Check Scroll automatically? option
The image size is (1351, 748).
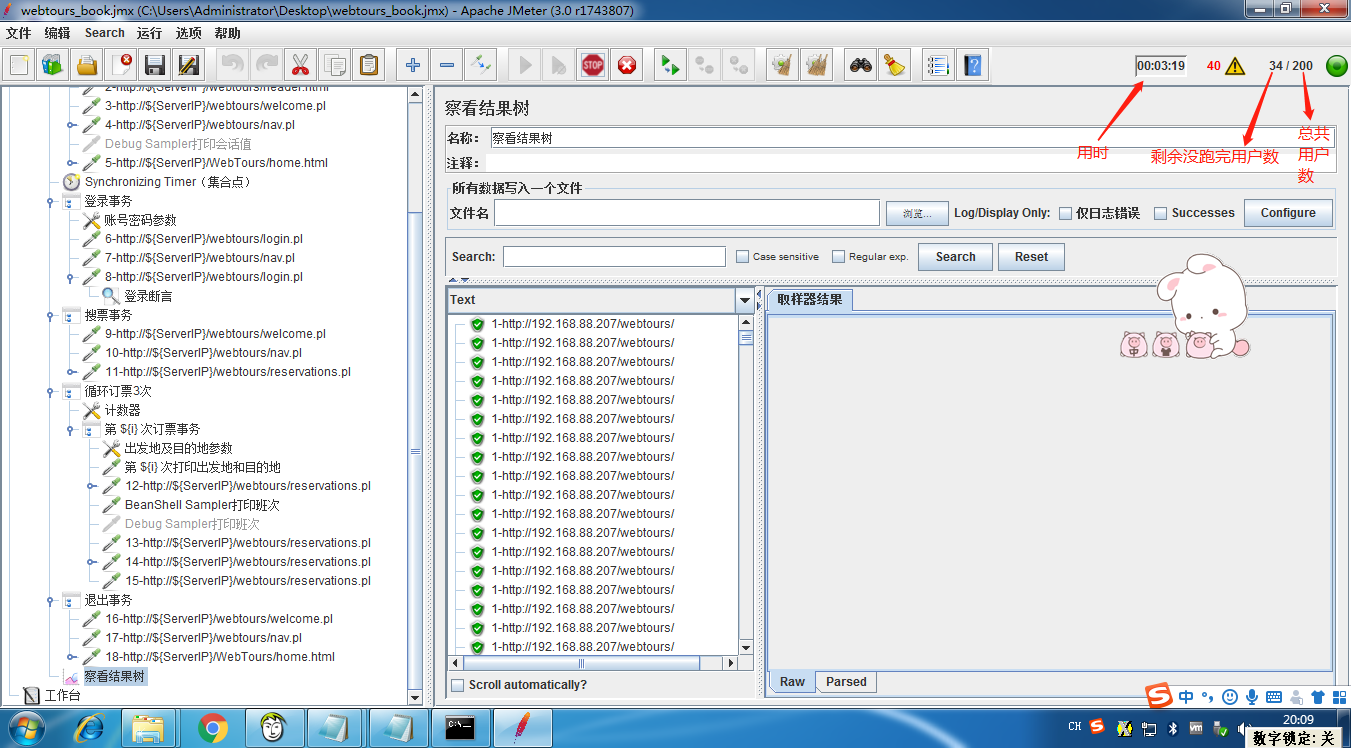coord(457,685)
